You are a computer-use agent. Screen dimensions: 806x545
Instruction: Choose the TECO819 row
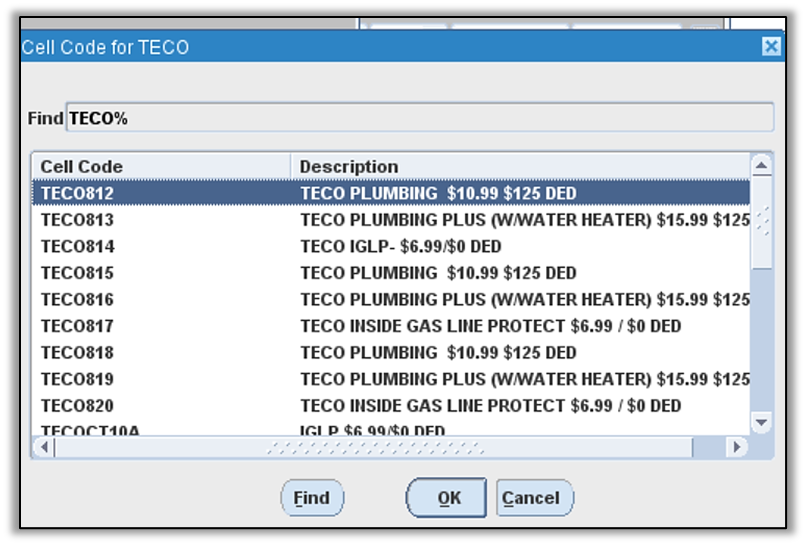(77, 379)
